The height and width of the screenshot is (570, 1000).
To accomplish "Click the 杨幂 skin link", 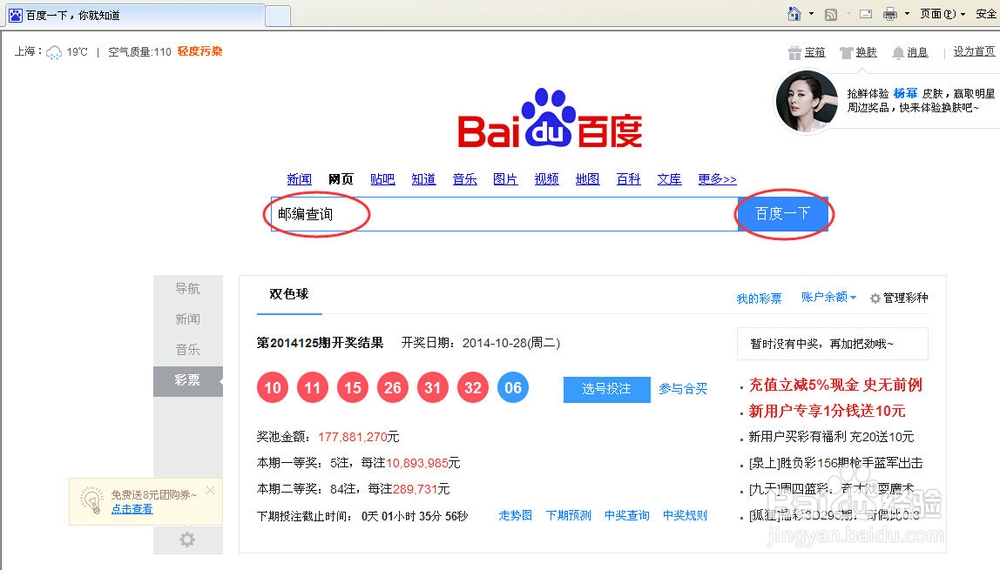I will click(x=905, y=94).
